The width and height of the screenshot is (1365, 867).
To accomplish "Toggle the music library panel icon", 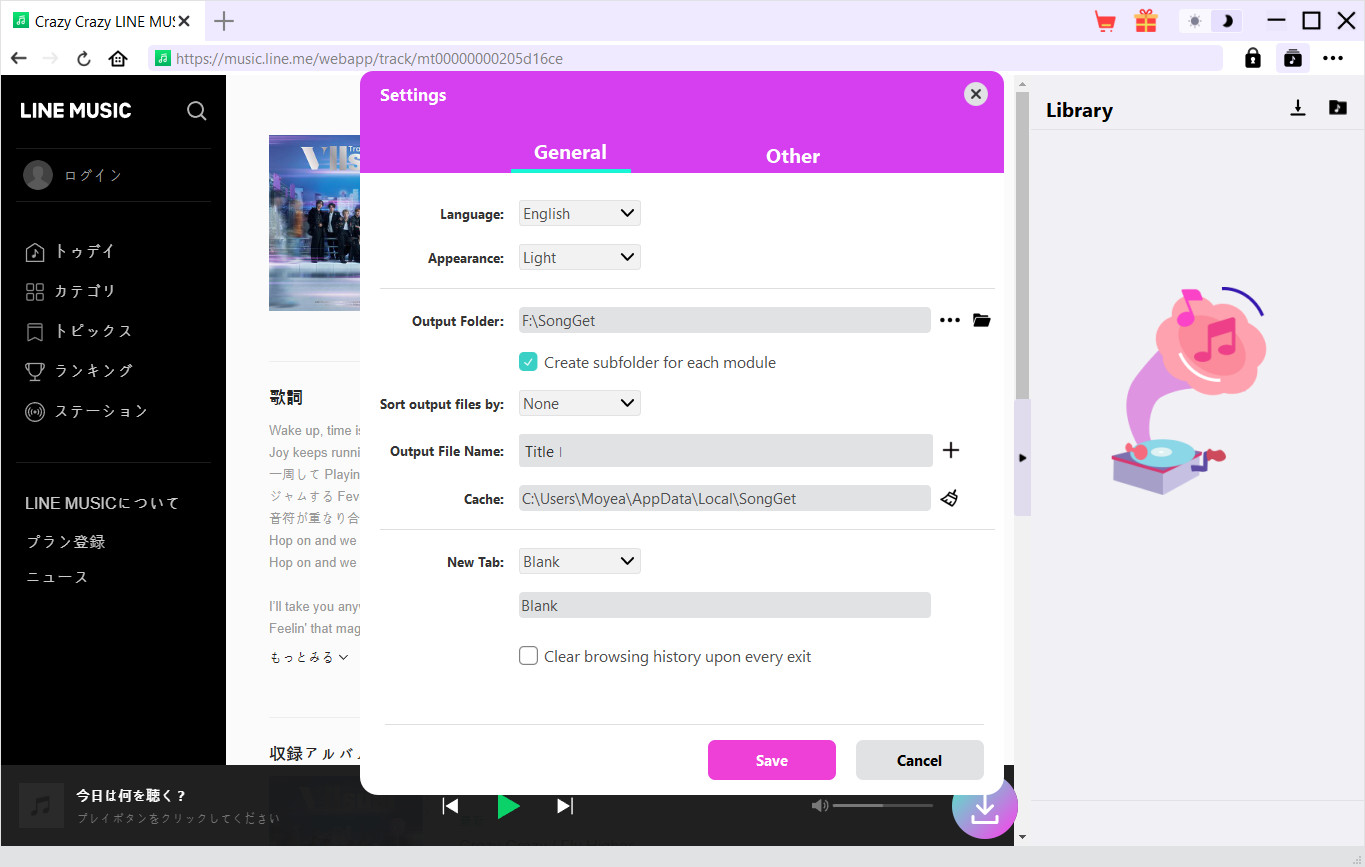I will [x=1293, y=58].
